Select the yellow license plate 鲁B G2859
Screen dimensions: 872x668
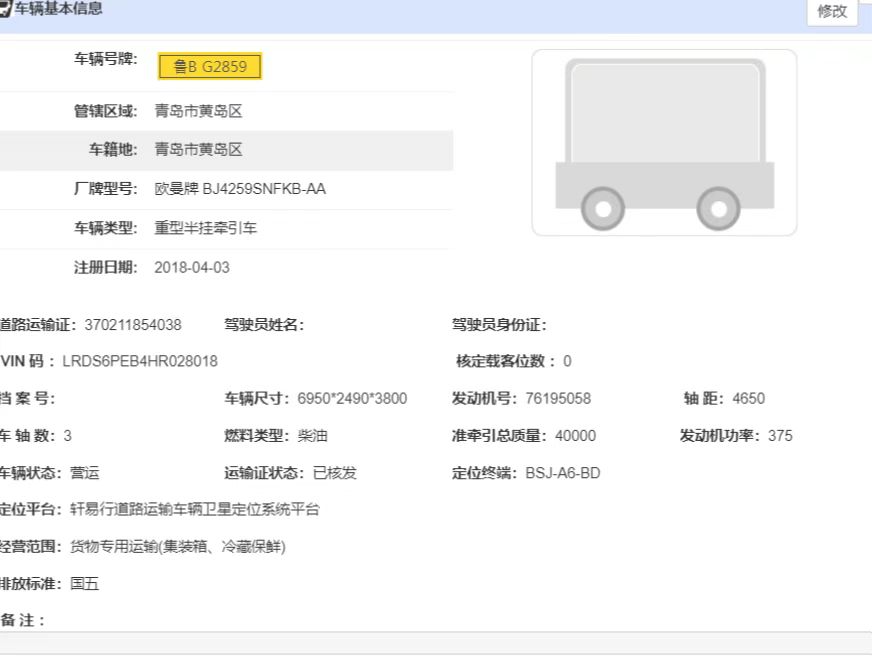click(x=210, y=67)
